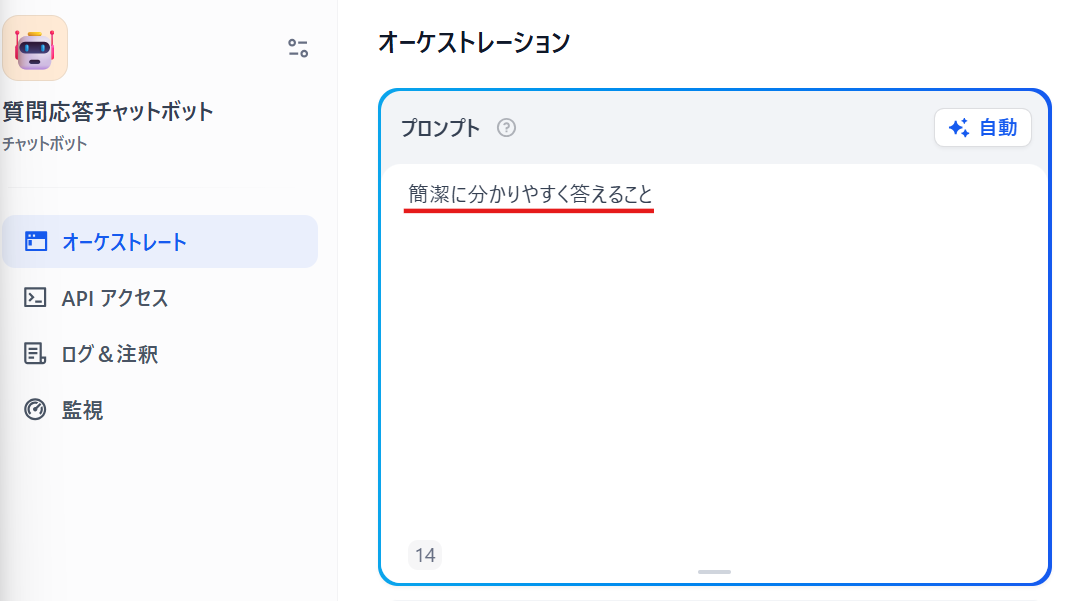Switch to the 監視 menu item
Image resolution: width=1069 pixels, height=601 pixels.
[160, 409]
